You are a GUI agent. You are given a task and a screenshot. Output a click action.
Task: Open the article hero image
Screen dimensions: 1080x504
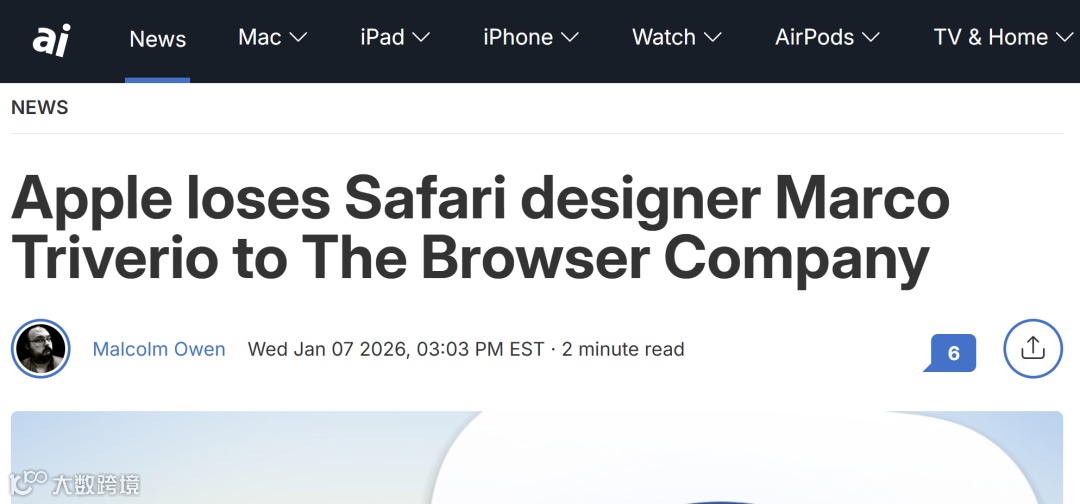(x=537, y=457)
